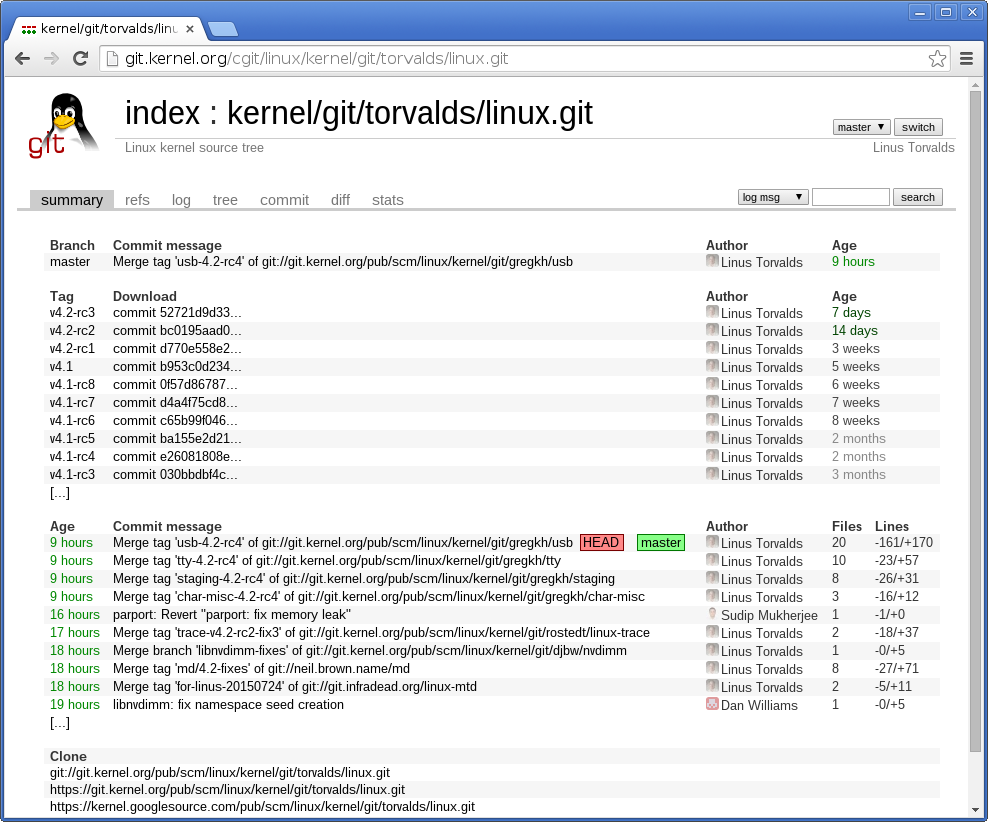Click the browser back navigation arrow
988x822 pixels.
22,59
